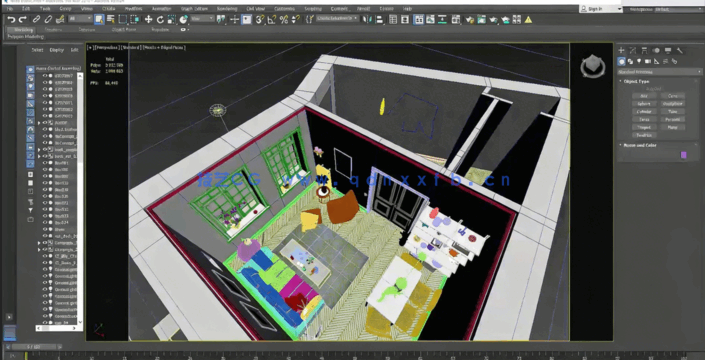Click the Box primitive button

644,96
